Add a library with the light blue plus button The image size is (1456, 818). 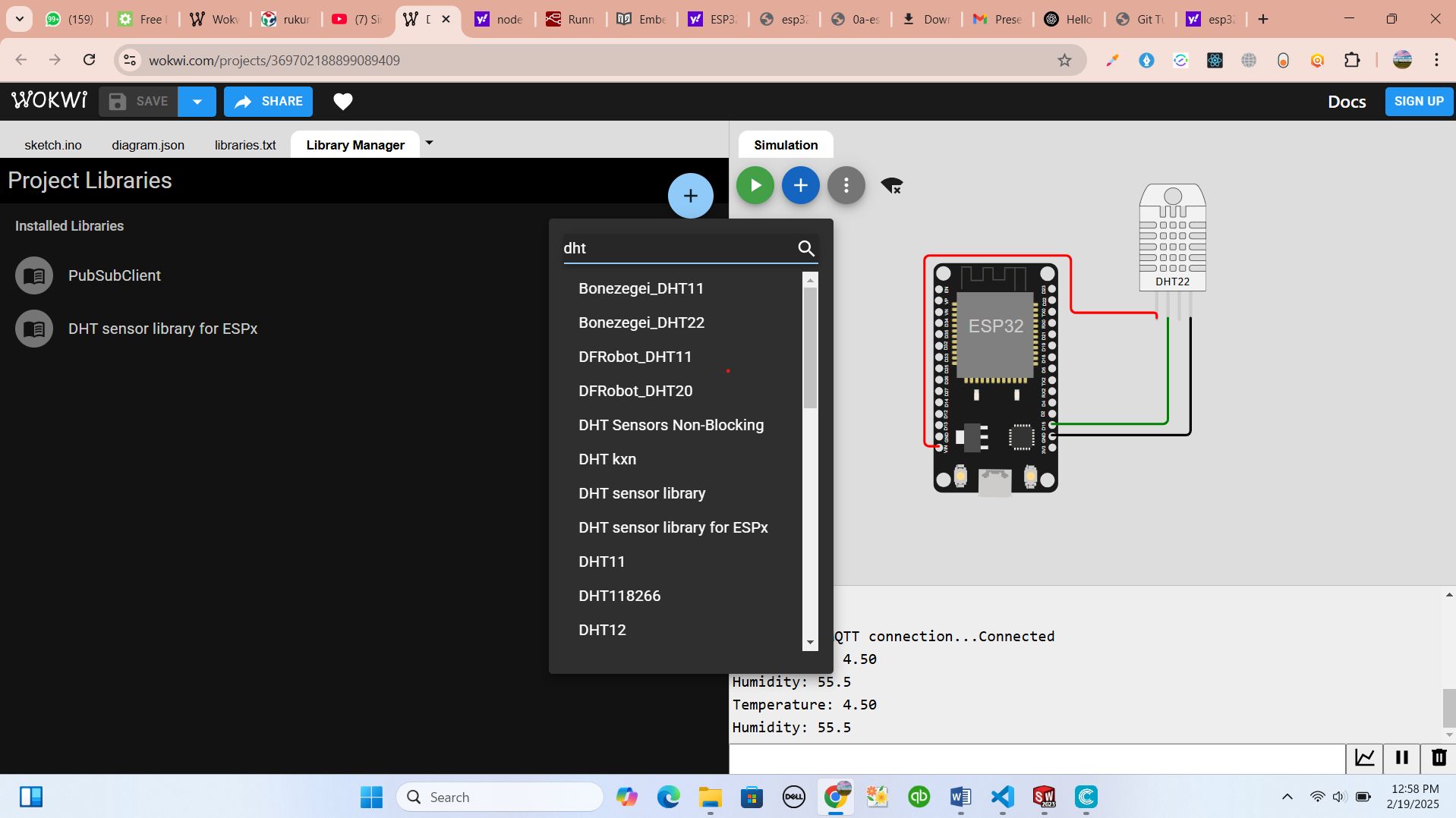point(690,196)
